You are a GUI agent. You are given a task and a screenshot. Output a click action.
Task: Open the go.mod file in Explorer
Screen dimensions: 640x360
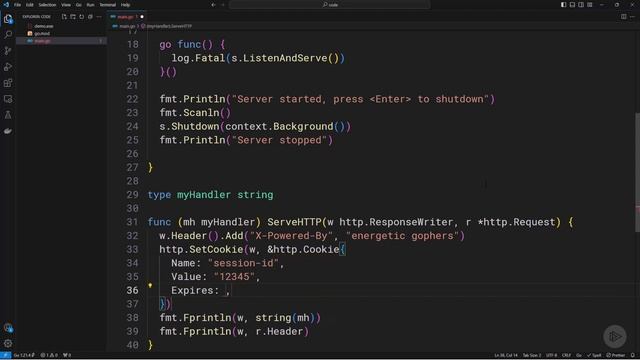(x=42, y=33)
